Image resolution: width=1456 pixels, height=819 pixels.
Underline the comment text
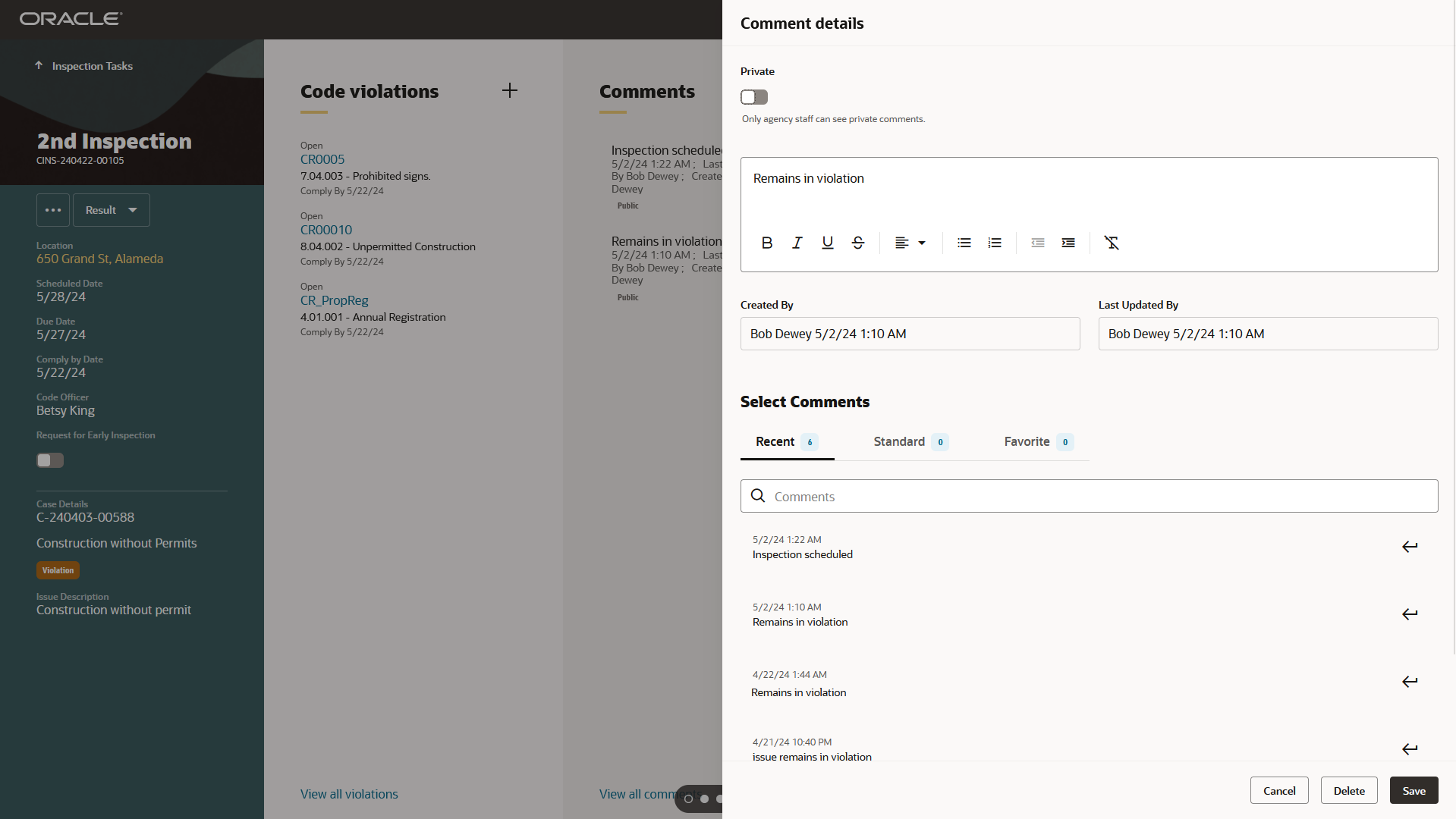point(827,243)
